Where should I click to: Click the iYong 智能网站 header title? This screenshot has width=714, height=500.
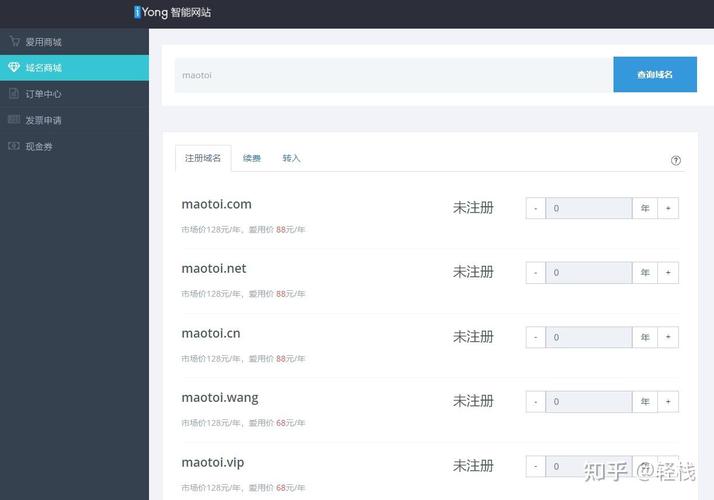click(173, 12)
